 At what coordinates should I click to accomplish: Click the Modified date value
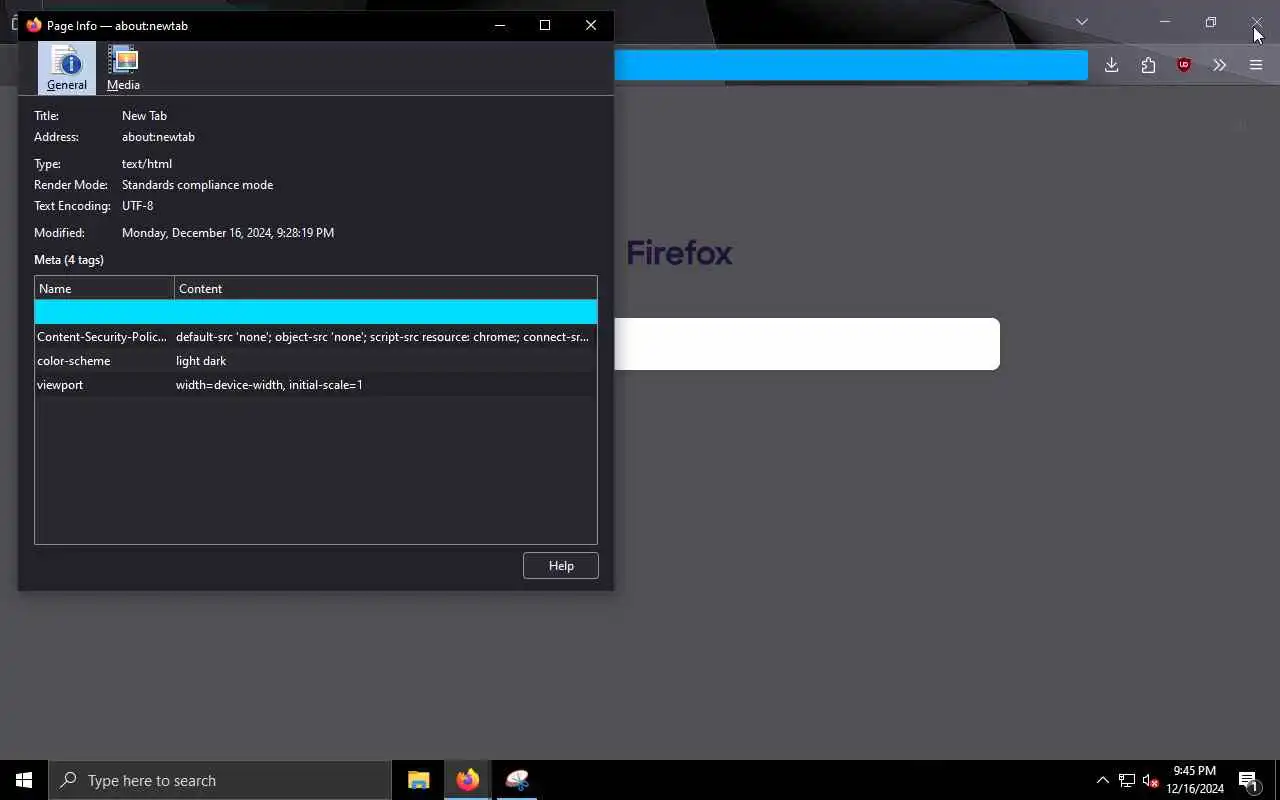tap(228, 233)
